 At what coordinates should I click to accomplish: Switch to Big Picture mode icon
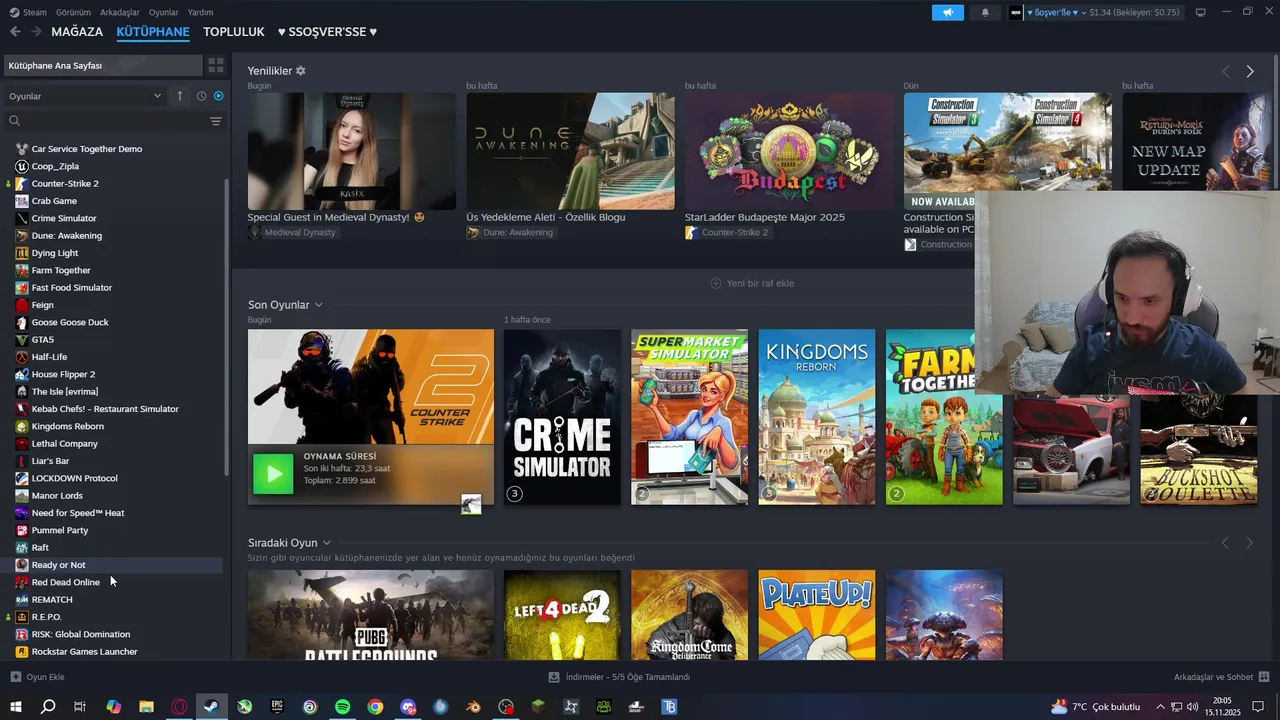[1201, 12]
